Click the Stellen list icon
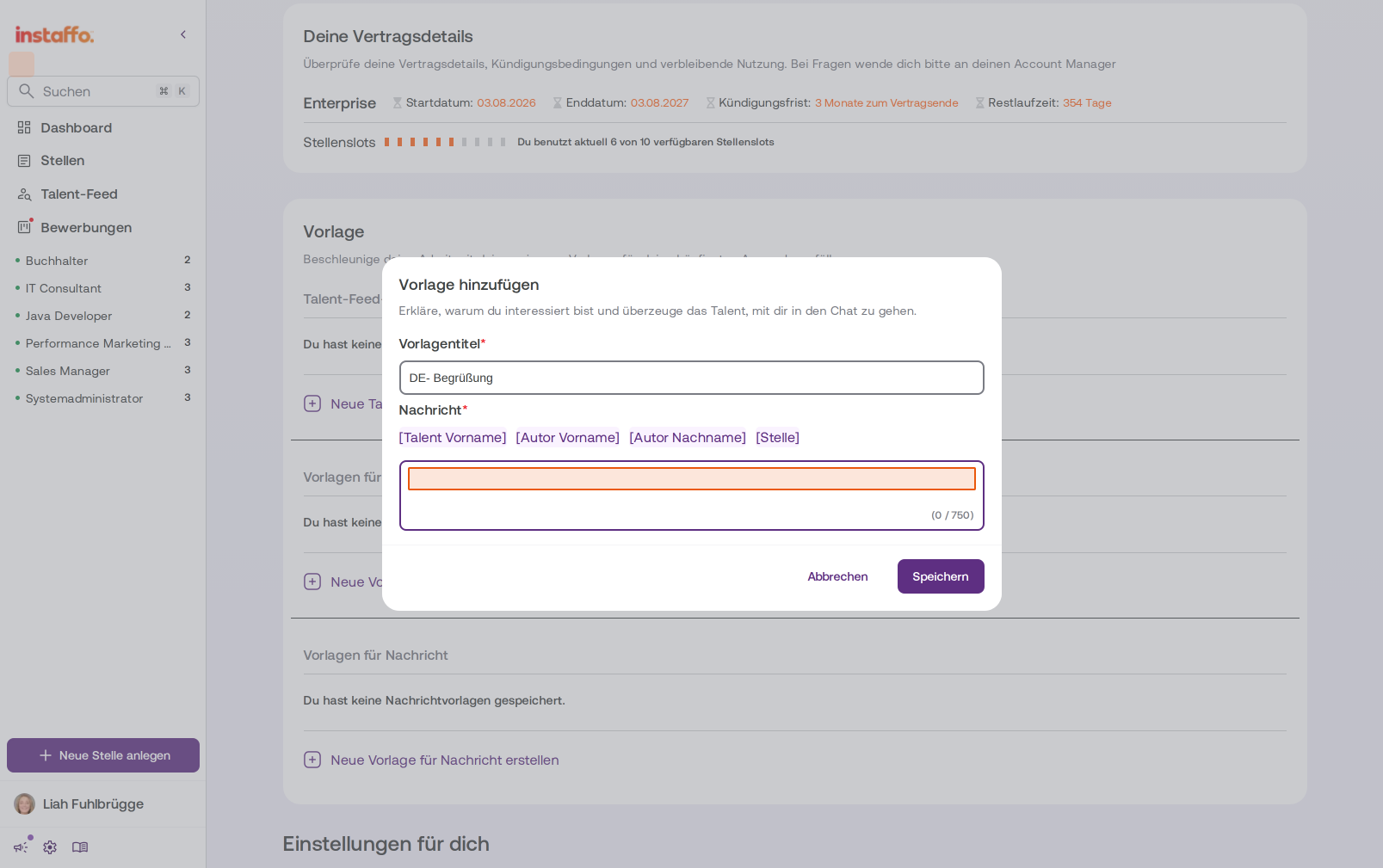The height and width of the screenshot is (868, 1383). point(24,161)
